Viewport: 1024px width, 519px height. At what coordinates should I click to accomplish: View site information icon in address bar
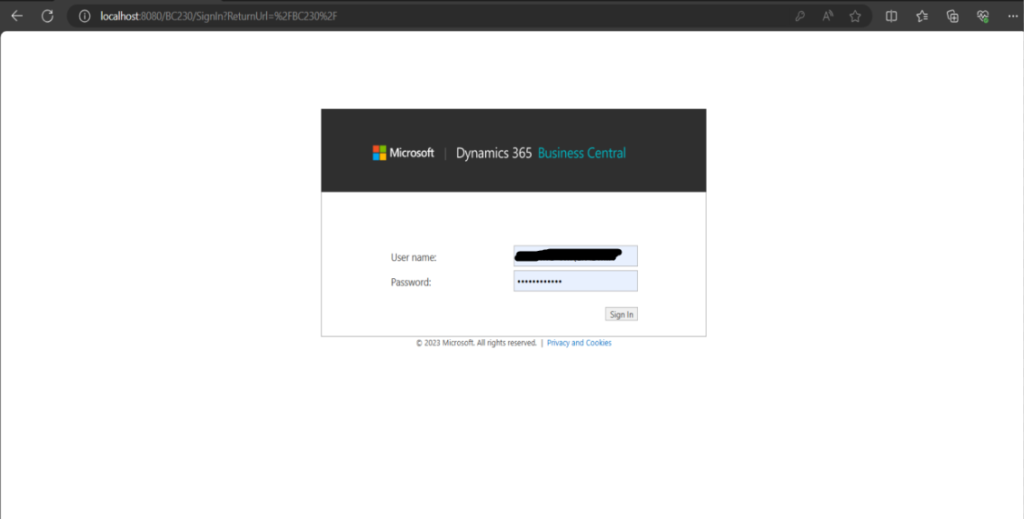tap(84, 16)
